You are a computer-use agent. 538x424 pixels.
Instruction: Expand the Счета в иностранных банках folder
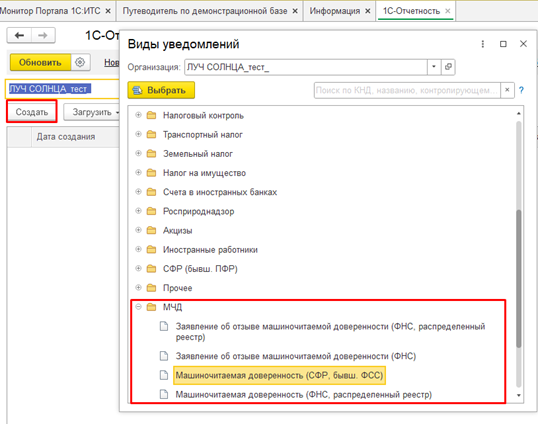138,191
